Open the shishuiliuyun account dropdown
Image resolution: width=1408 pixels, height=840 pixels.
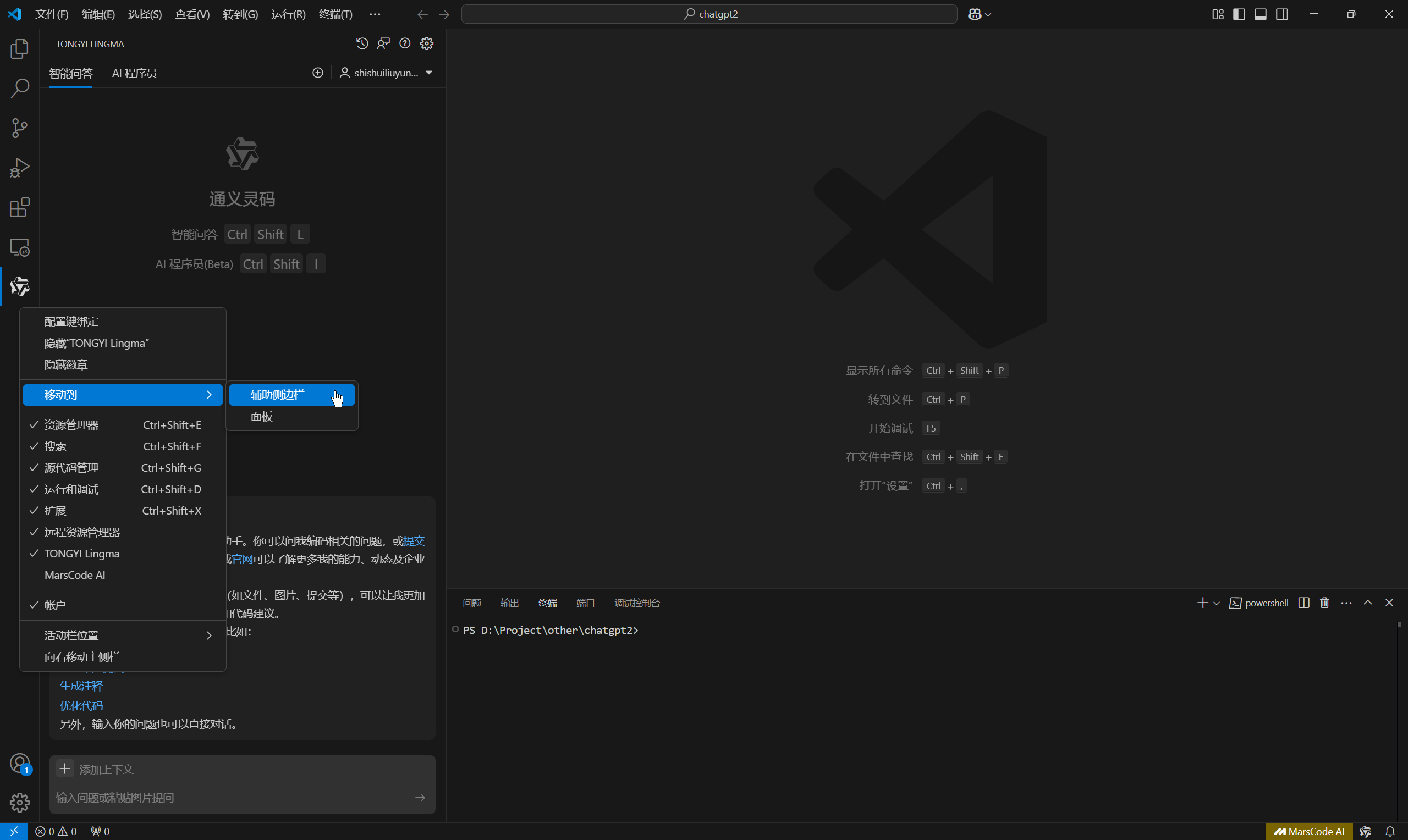[x=387, y=73]
